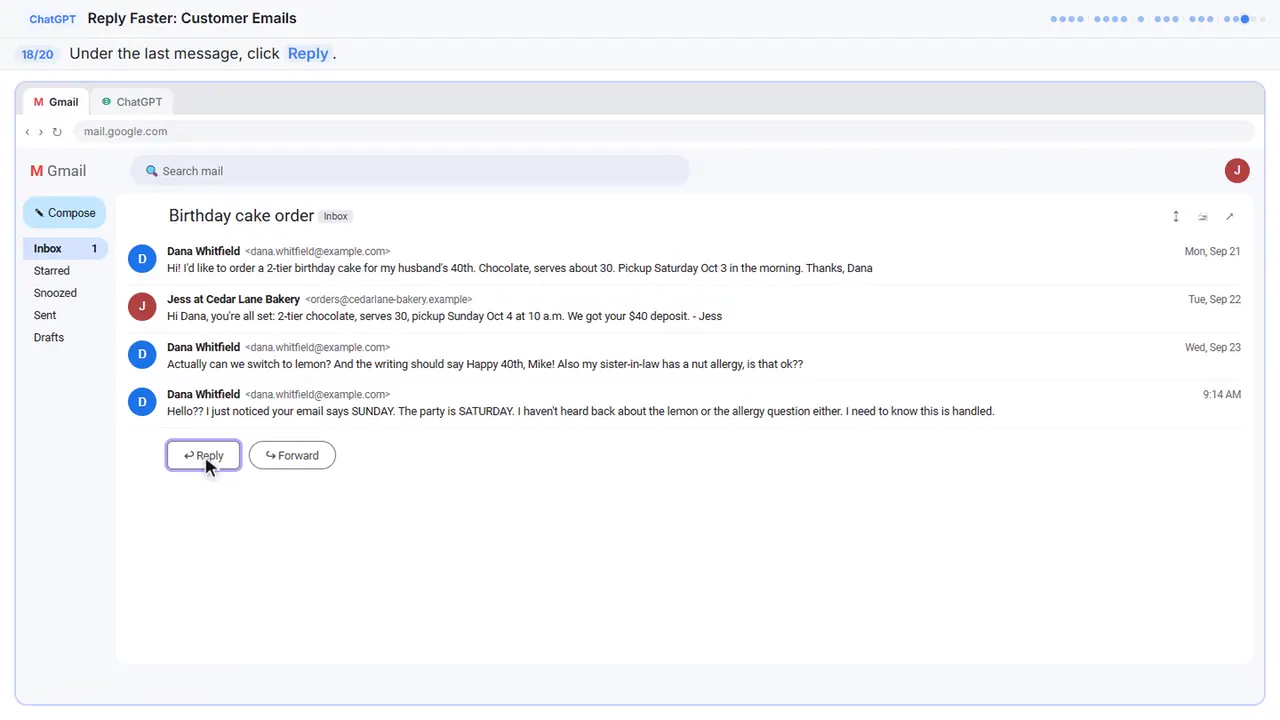Click the mail.google.com address bar
This screenshot has height=720, width=1280.
click(663, 131)
